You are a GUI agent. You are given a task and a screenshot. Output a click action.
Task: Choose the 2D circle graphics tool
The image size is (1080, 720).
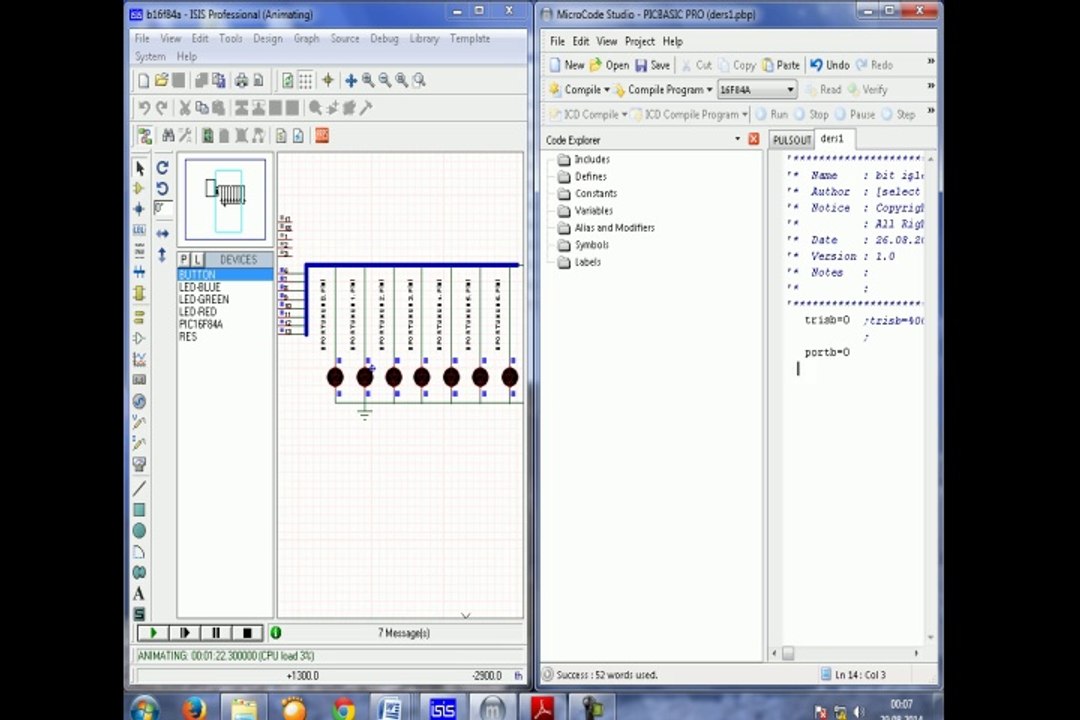pyautogui.click(x=139, y=531)
